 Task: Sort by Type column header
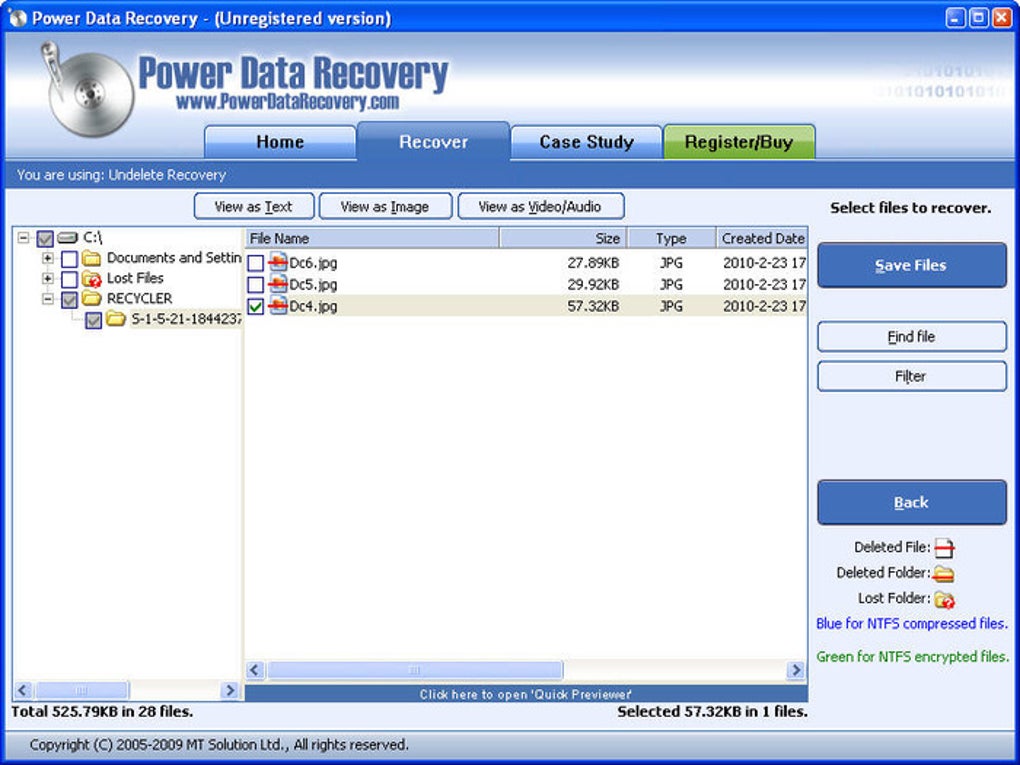pos(671,238)
